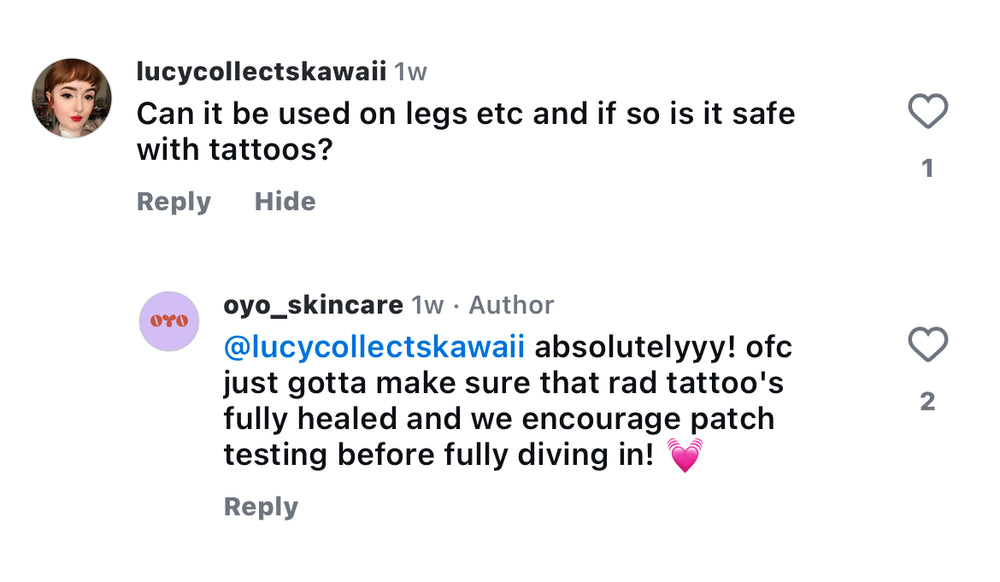The height and width of the screenshot is (582, 1000).
Task: View likes count on lucycollectskawaii's comment
Action: pyautogui.click(x=927, y=168)
